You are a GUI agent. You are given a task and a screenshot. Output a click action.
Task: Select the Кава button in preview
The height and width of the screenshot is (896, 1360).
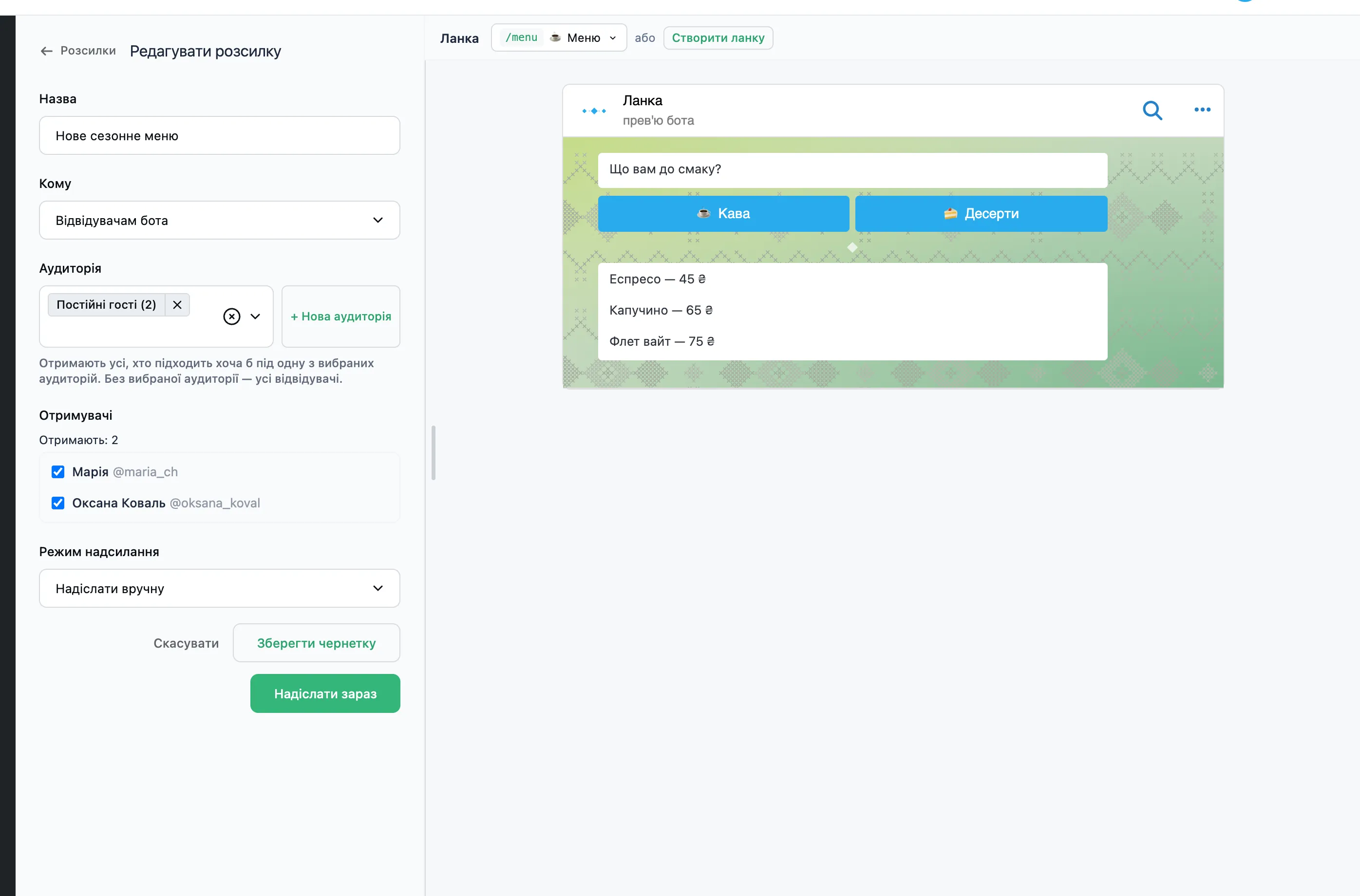tap(723, 214)
